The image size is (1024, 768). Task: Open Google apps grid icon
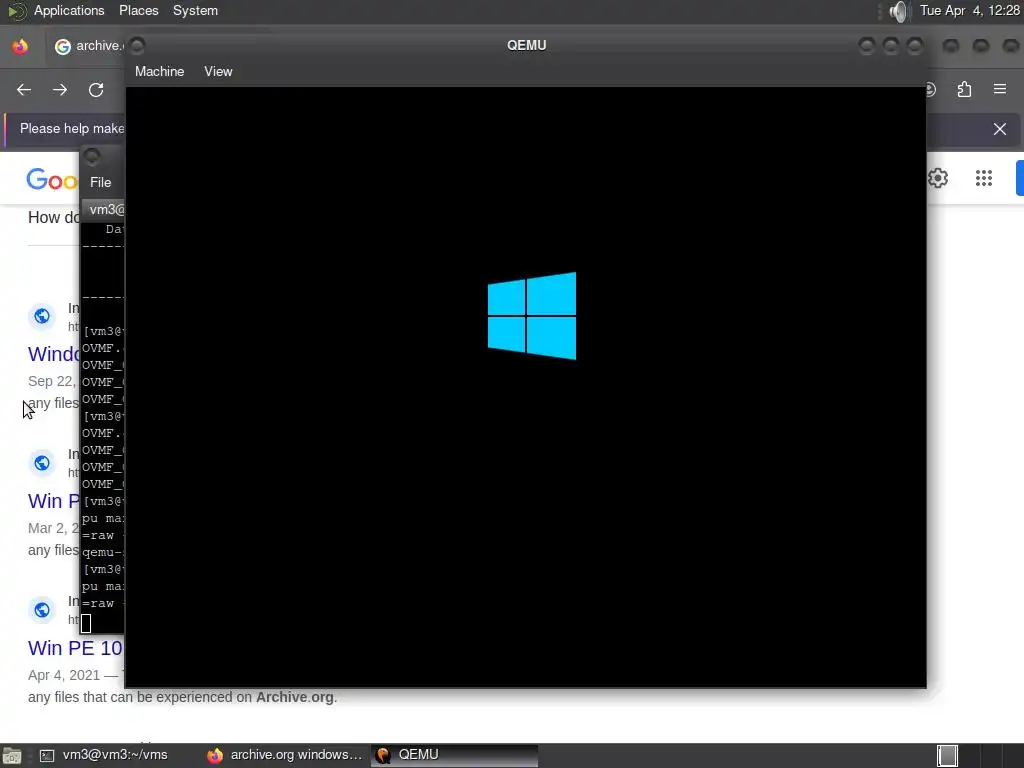click(x=984, y=178)
